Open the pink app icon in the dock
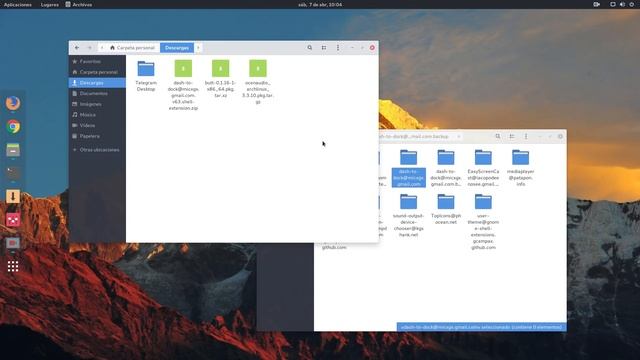This screenshot has width=640, height=360. 13,220
